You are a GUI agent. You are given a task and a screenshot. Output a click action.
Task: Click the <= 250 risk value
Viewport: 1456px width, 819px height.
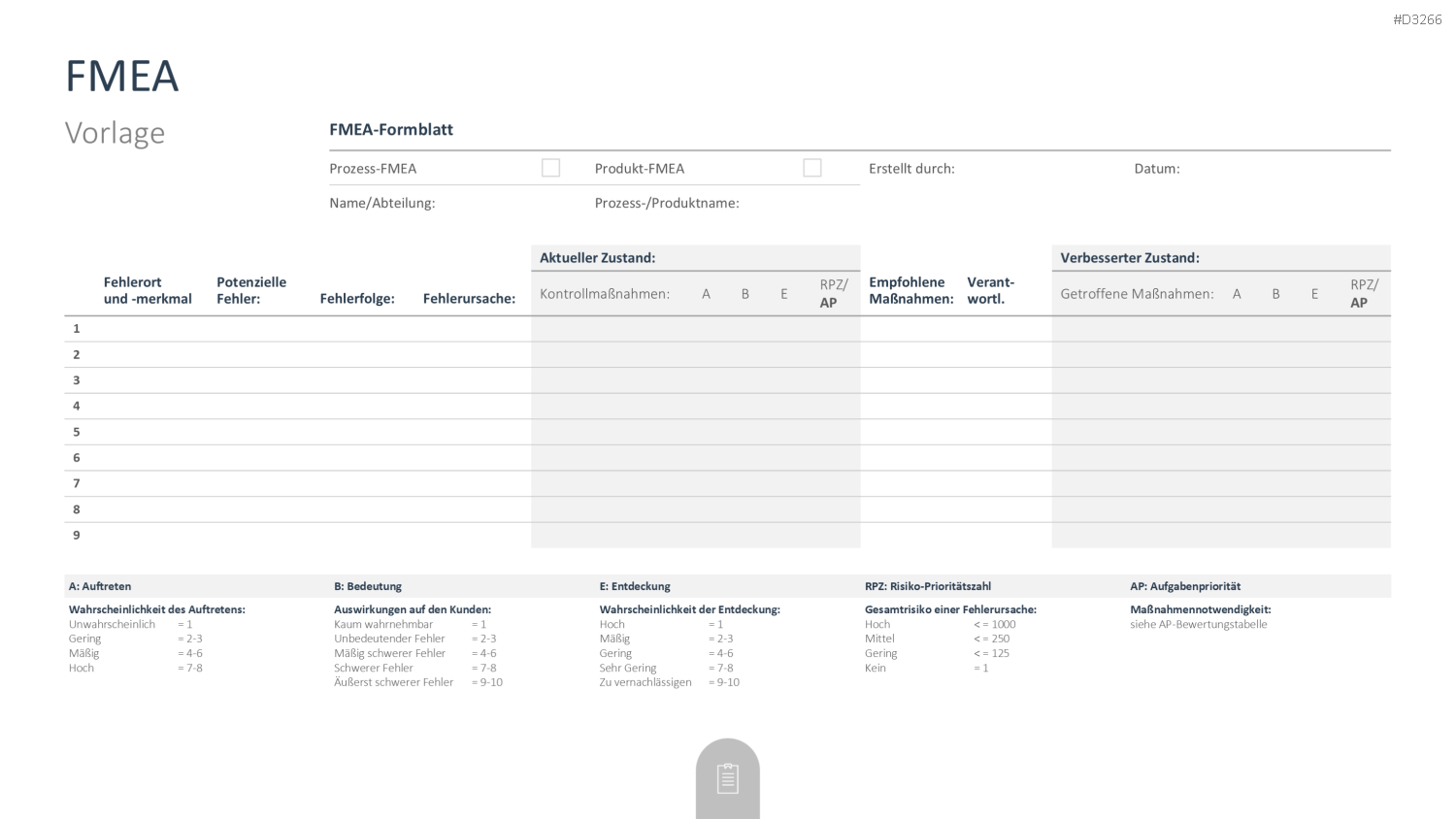coord(992,639)
